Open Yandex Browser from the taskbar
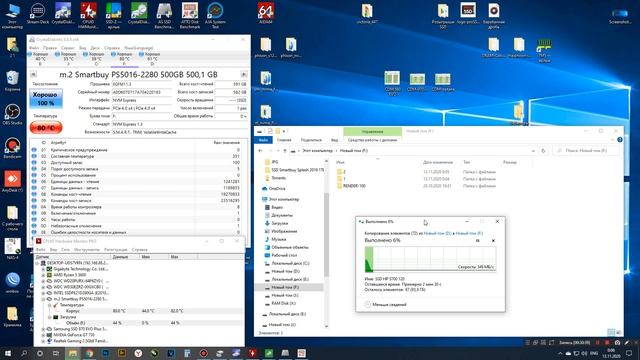The width and height of the screenshot is (640, 360). tap(138, 353)
